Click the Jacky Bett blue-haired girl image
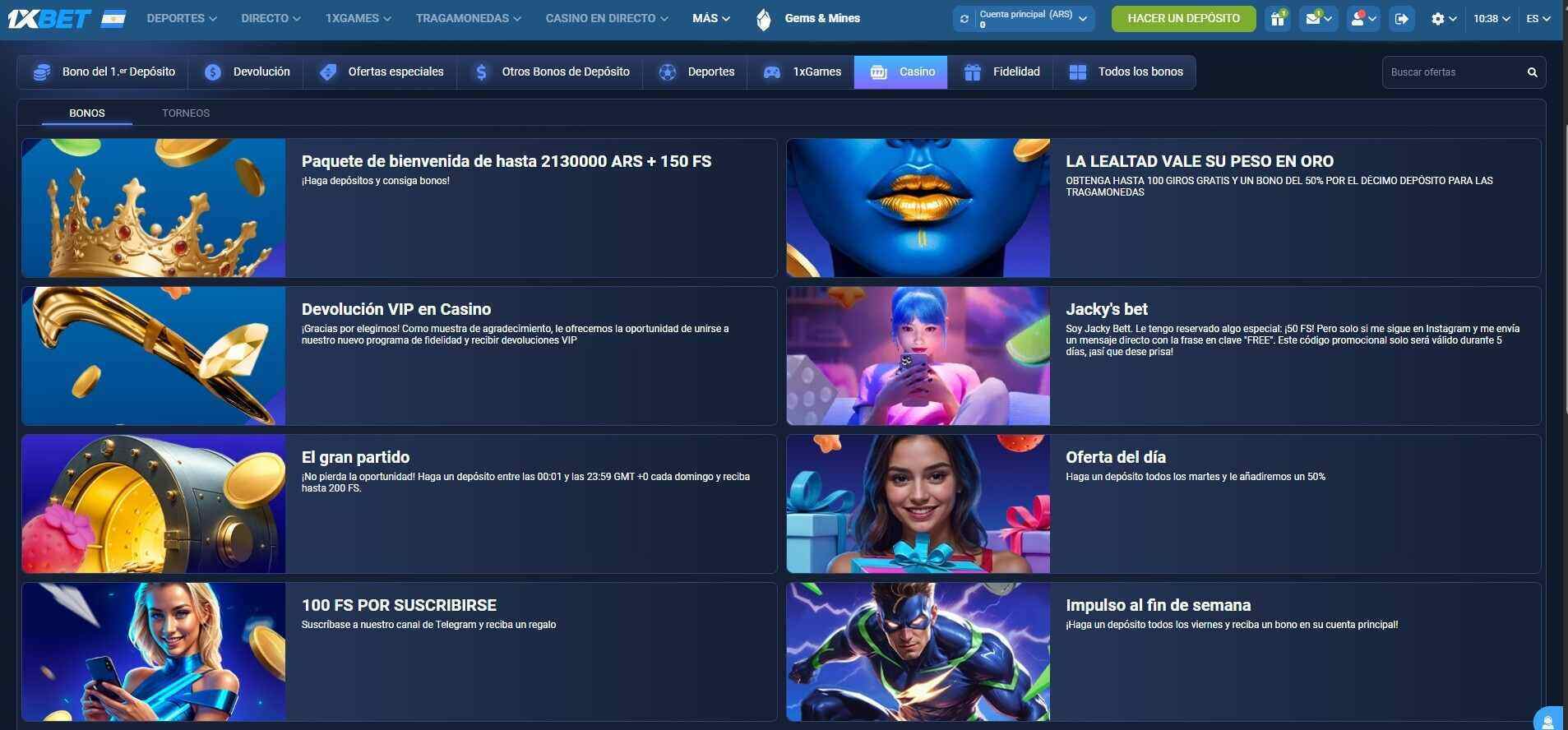 point(918,356)
